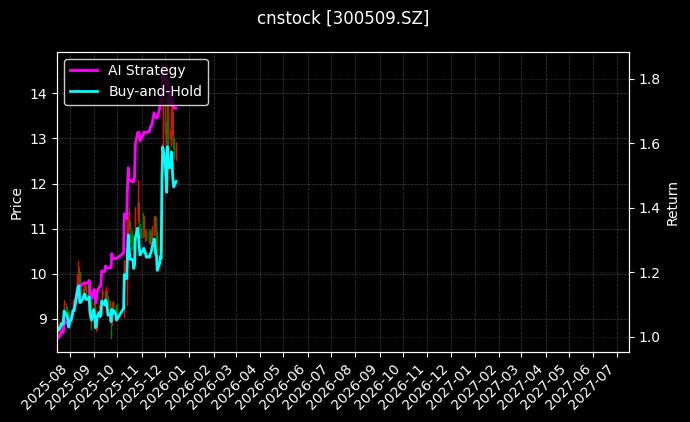690x422 pixels.
Task: Click the 10 price tick label
Action: coord(38,274)
